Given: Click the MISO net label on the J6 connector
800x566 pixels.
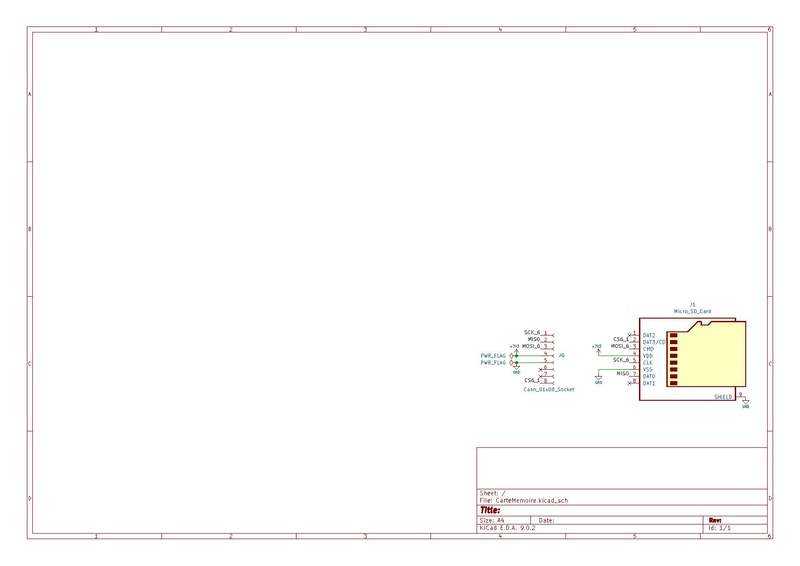Looking at the screenshot, I should [x=534, y=339].
